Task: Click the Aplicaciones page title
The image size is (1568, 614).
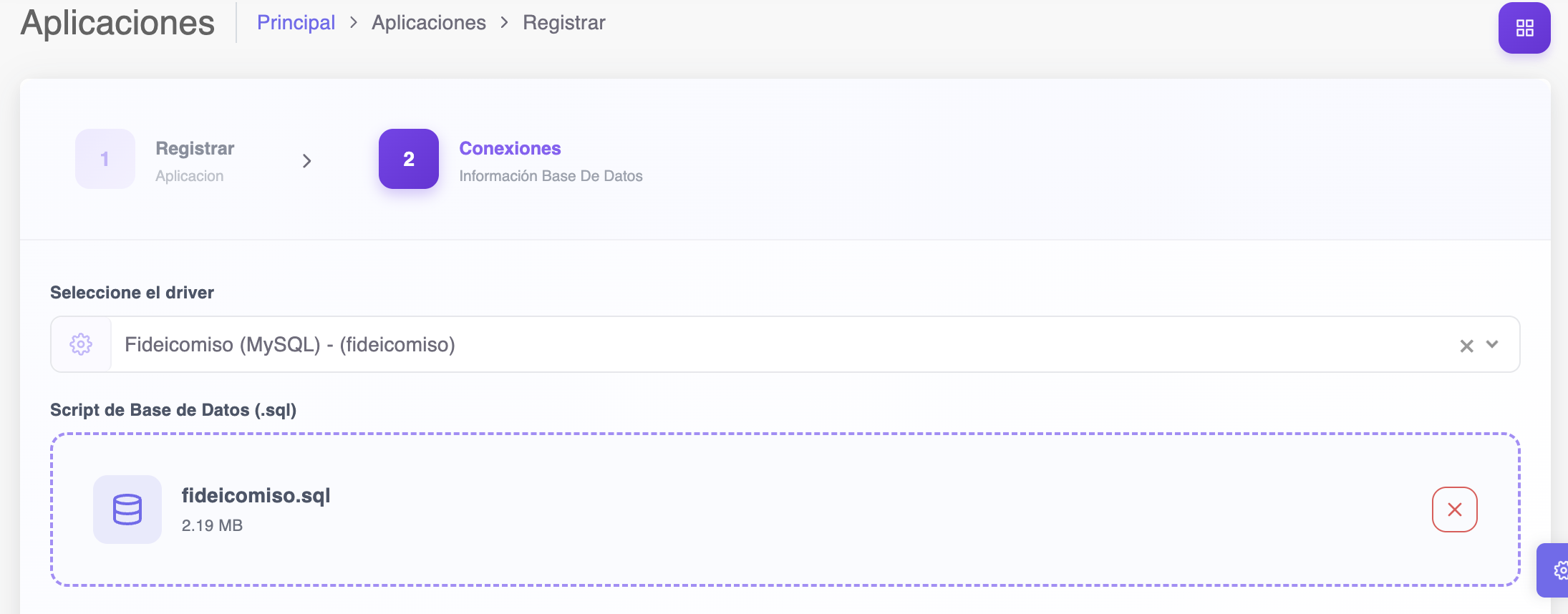Action: (x=117, y=23)
